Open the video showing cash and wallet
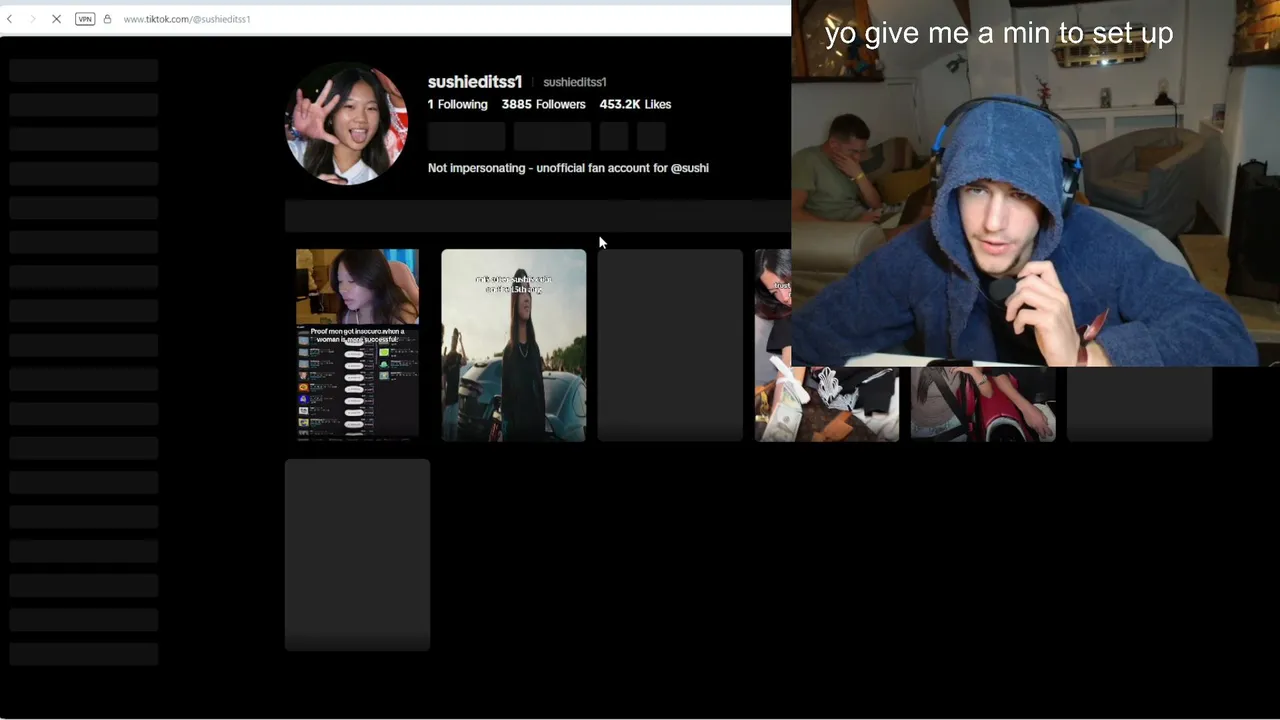The image size is (1280, 720). click(x=827, y=404)
